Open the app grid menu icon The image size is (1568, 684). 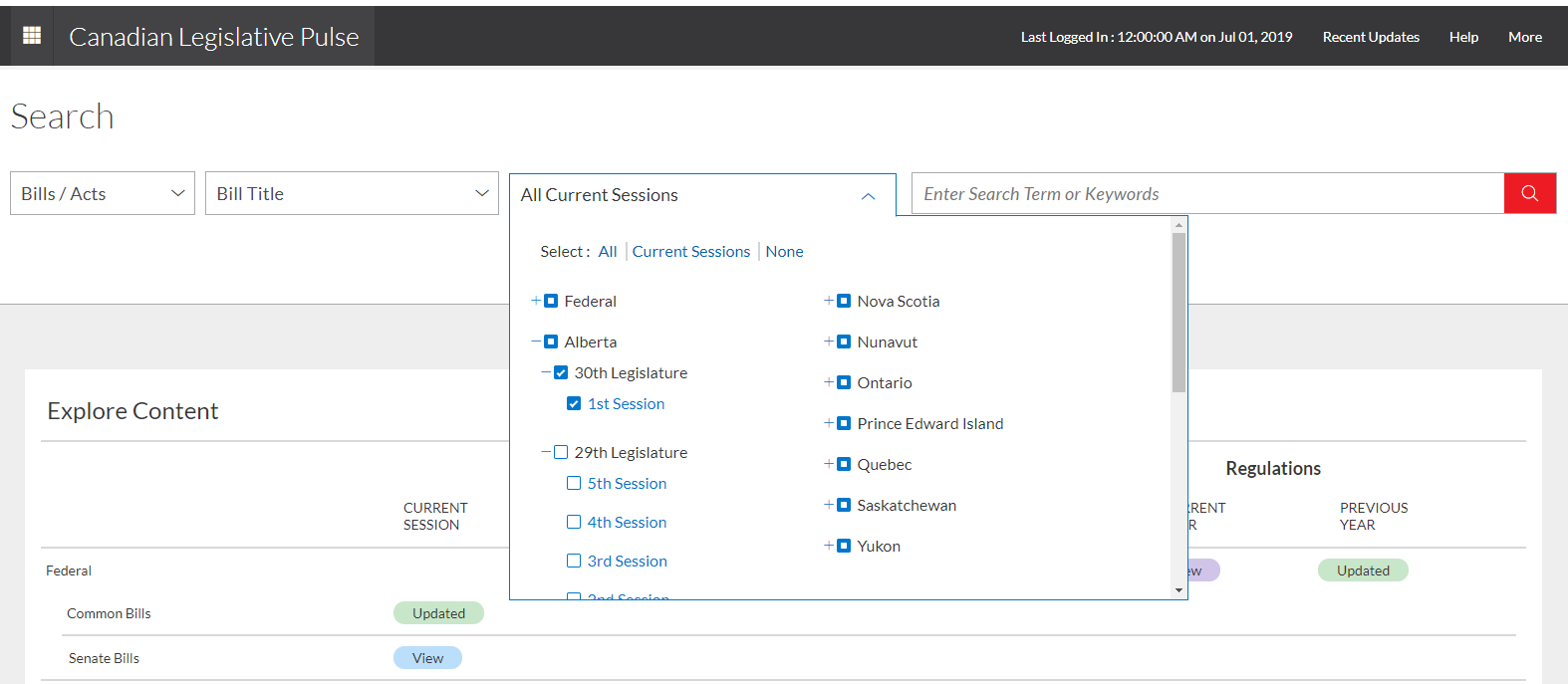(32, 36)
